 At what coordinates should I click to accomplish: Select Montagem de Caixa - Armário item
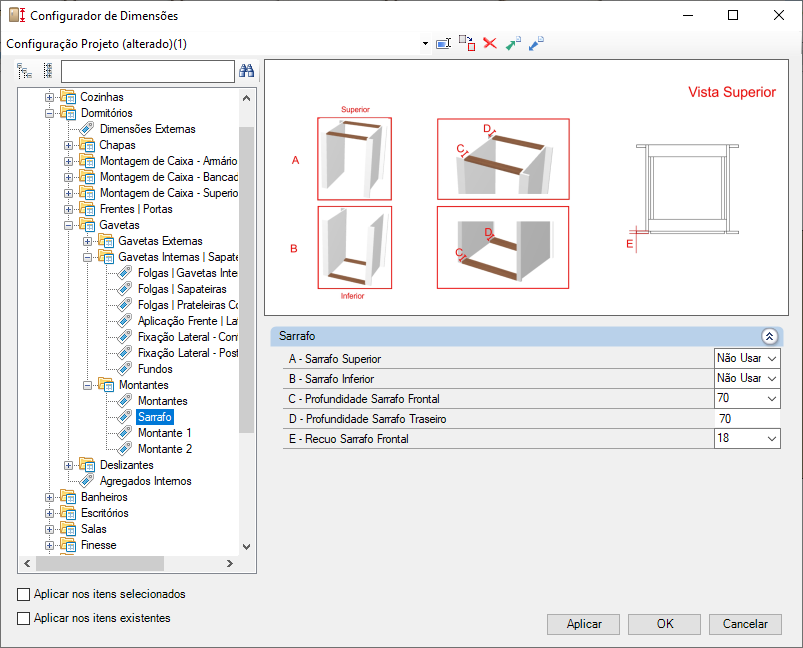point(168,161)
